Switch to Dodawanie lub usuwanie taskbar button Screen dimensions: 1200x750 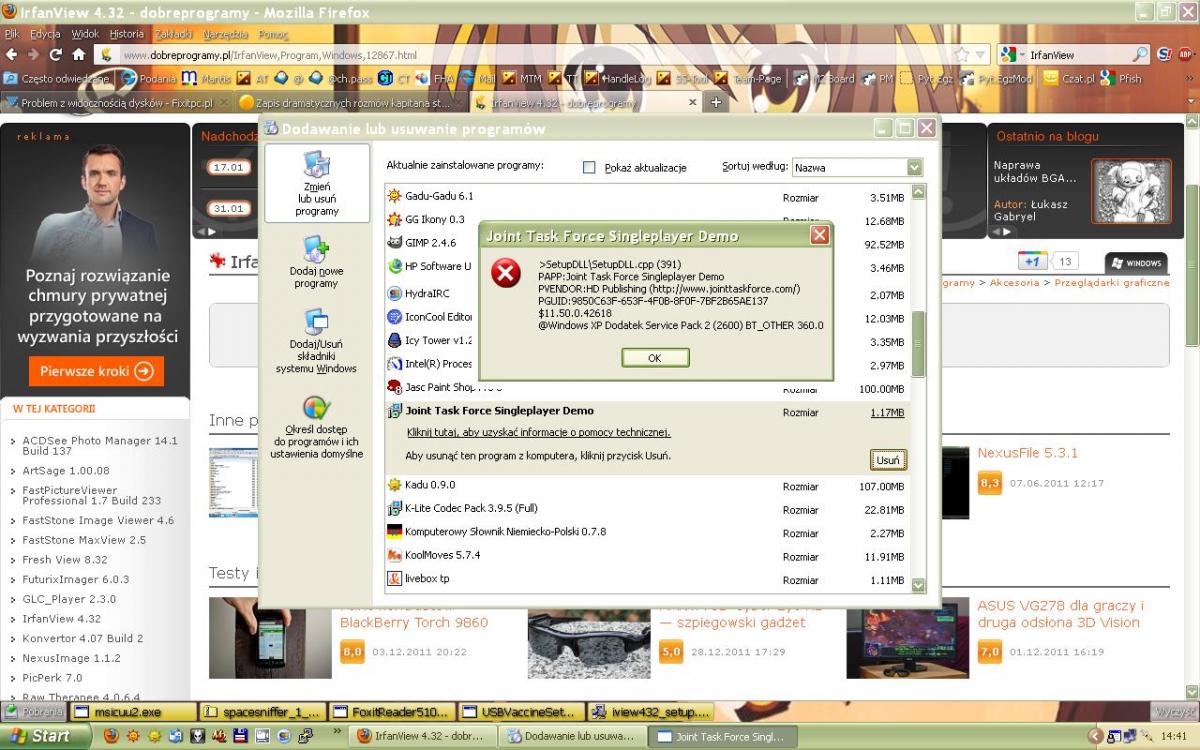click(571, 736)
